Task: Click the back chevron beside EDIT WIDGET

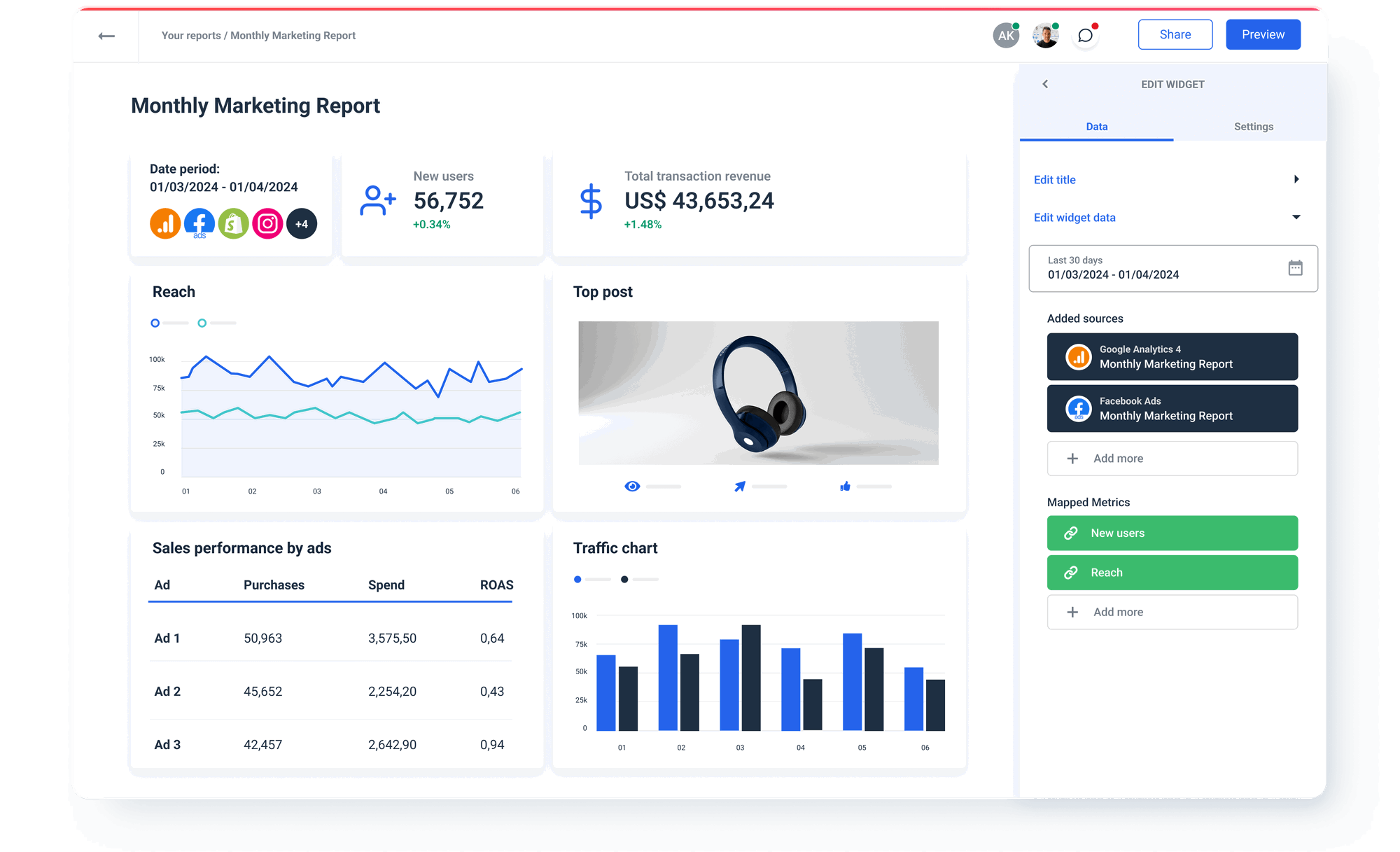Action: (1045, 83)
